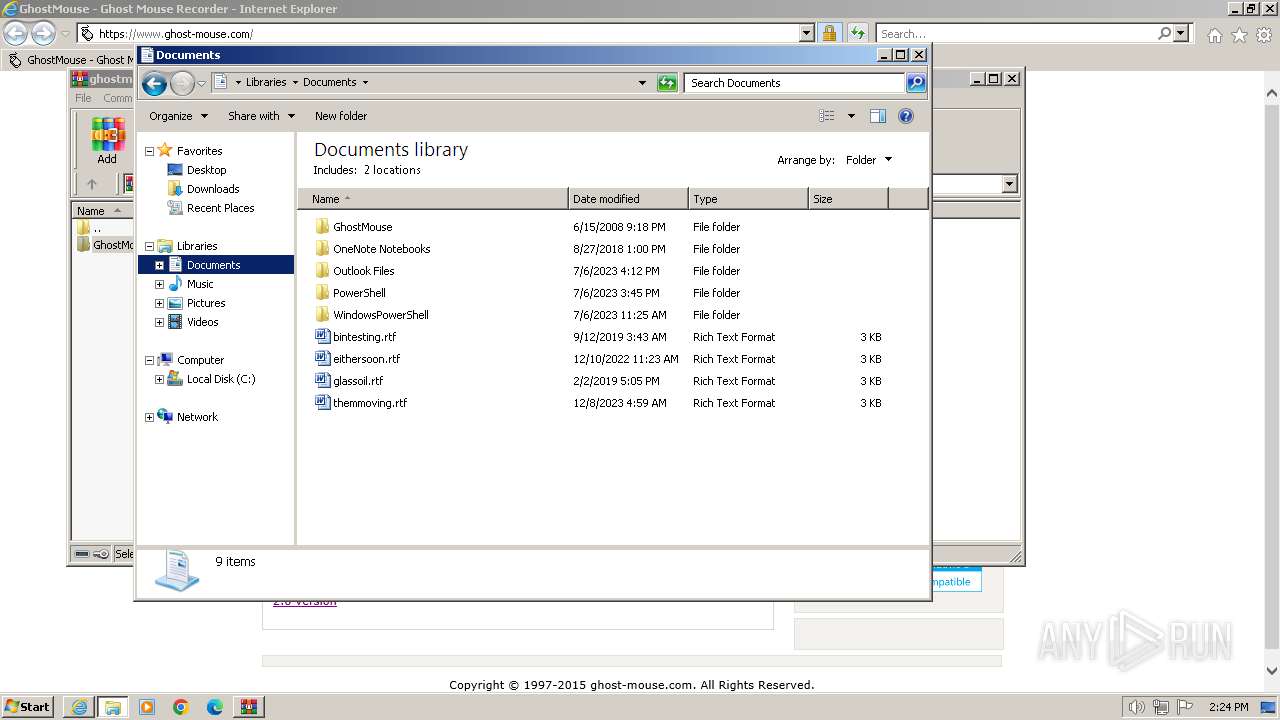Click Add icon in WinRAR window
Viewport: 1280px width, 720px height.
click(107, 141)
